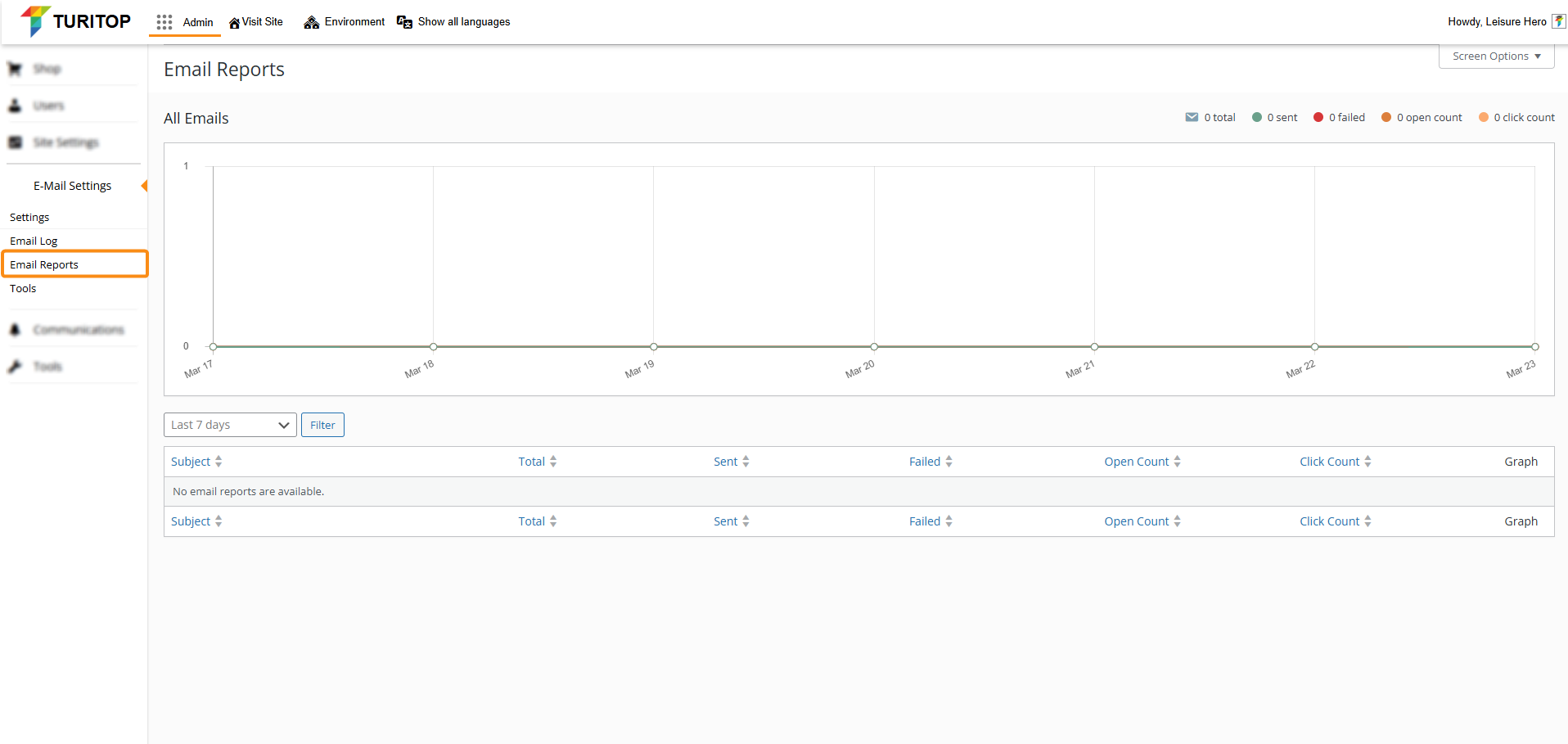Click the TURITOP logo
Image resolution: width=1568 pixels, height=744 pixels.
click(x=75, y=21)
